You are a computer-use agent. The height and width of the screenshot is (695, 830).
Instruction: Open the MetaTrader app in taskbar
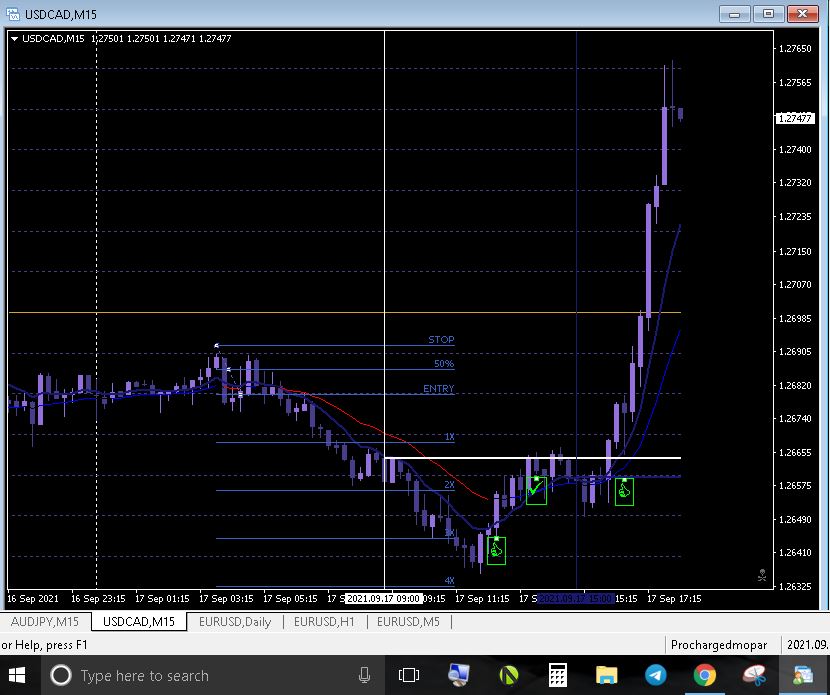click(x=803, y=675)
